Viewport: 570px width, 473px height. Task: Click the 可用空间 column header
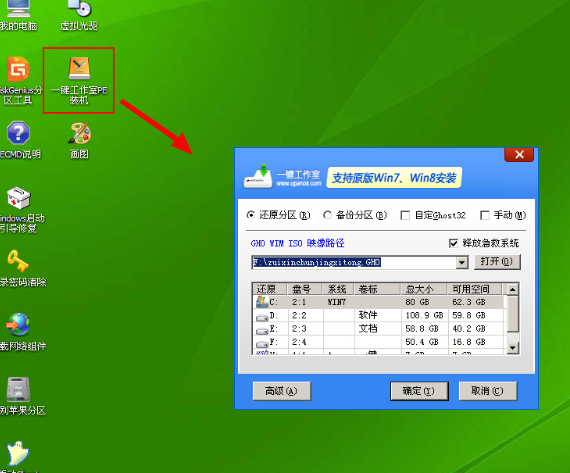coord(475,289)
